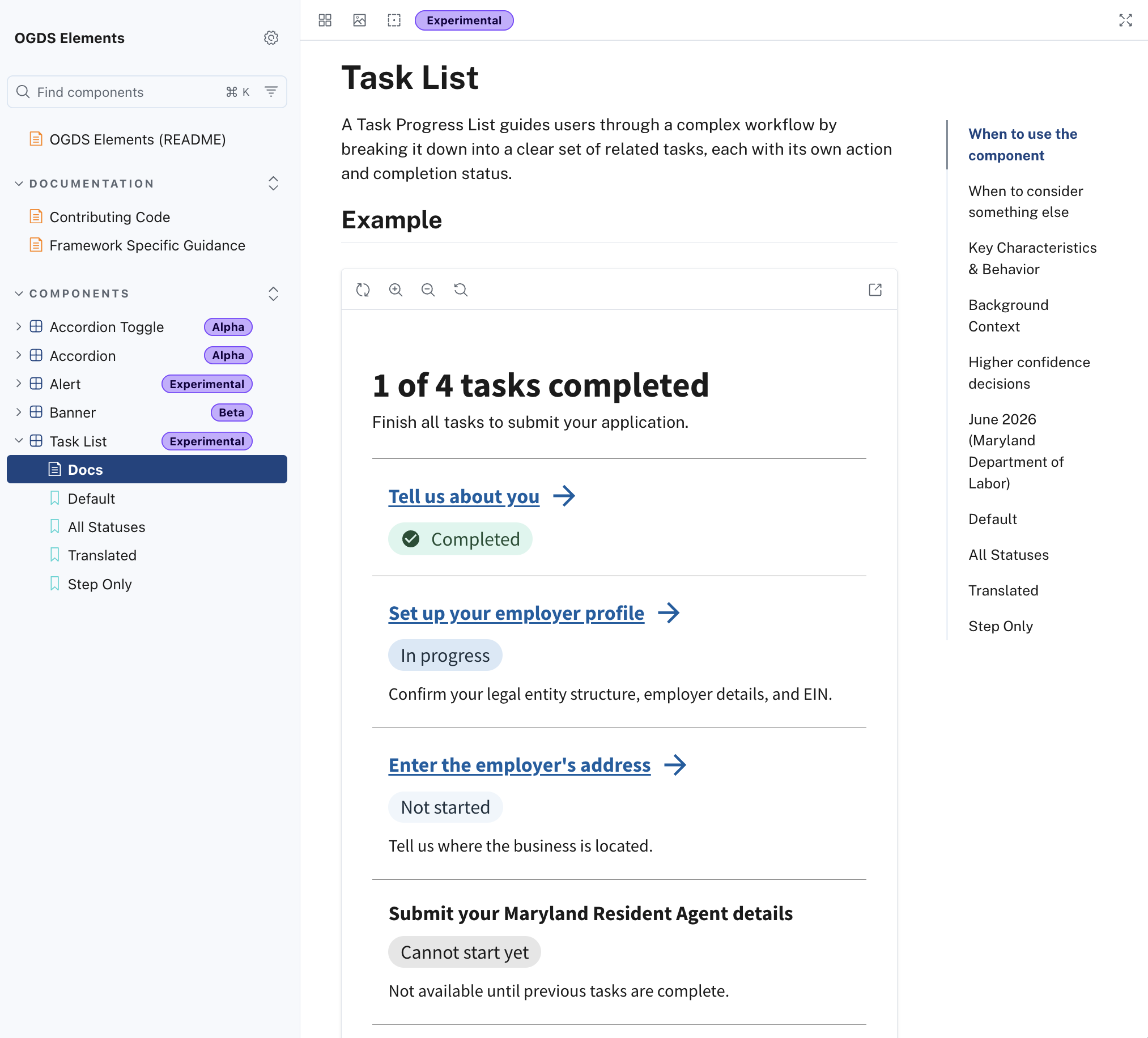Expand the Banner tree node

coord(19,412)
